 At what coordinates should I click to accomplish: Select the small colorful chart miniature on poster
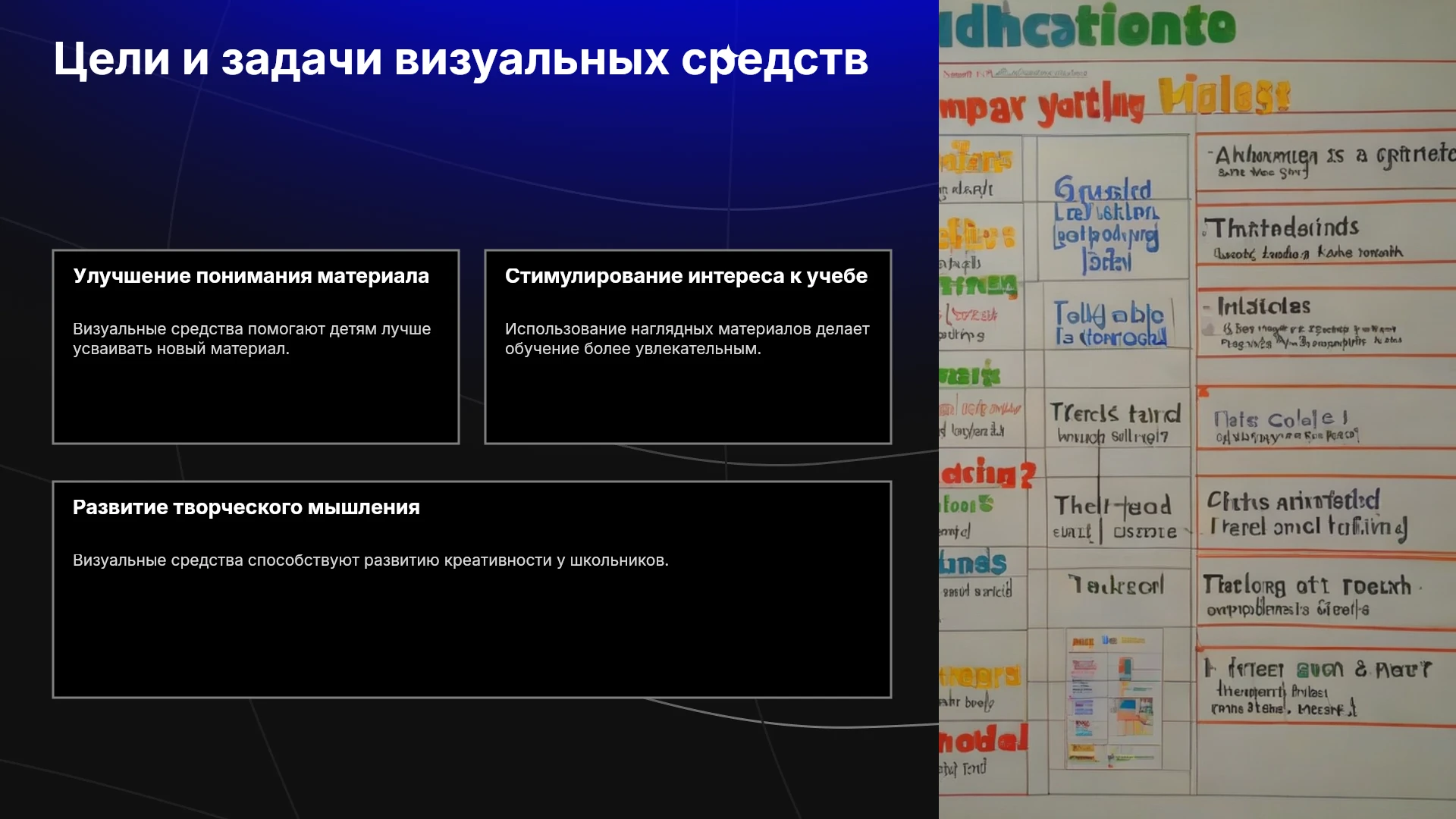[x=1114, y=698]
